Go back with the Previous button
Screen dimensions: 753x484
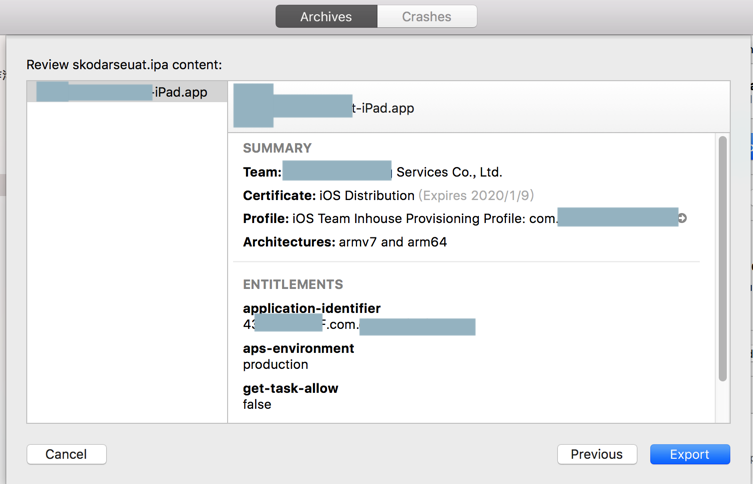pyautogui.click(x=596, y=454)
